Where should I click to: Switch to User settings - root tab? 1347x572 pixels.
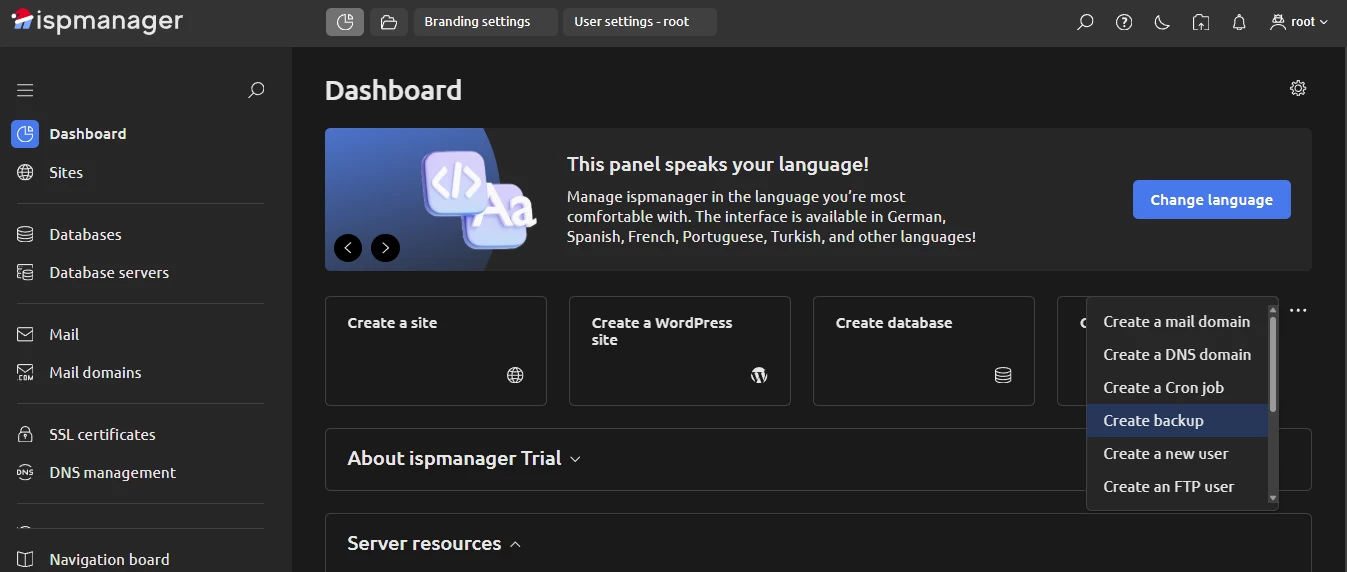[x=640, y=22]
